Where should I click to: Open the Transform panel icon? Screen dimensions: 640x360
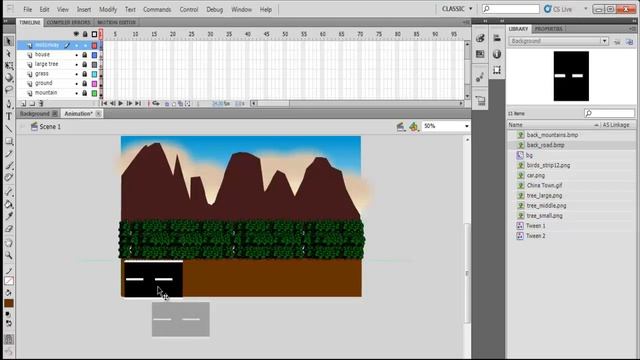tap(497, 70)
